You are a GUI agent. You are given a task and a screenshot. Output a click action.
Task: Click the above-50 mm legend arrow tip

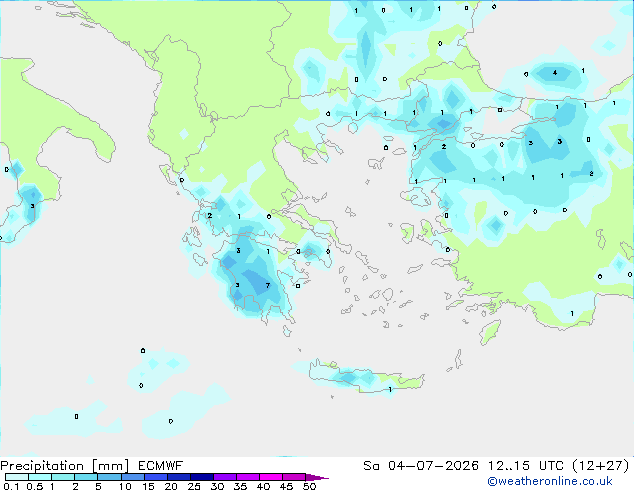[317, 477]
